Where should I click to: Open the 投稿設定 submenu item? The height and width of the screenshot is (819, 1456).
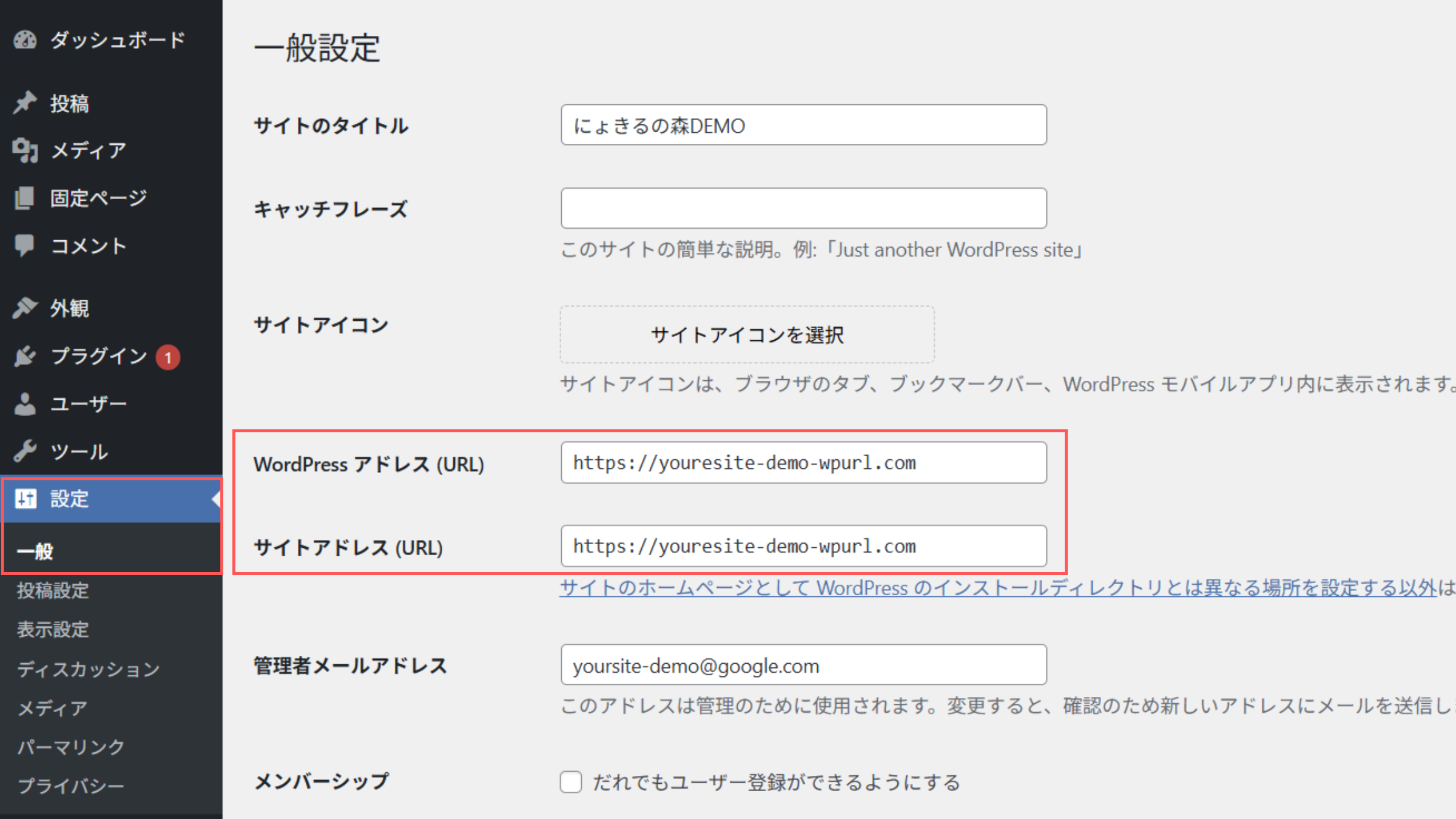coord(53,590)
